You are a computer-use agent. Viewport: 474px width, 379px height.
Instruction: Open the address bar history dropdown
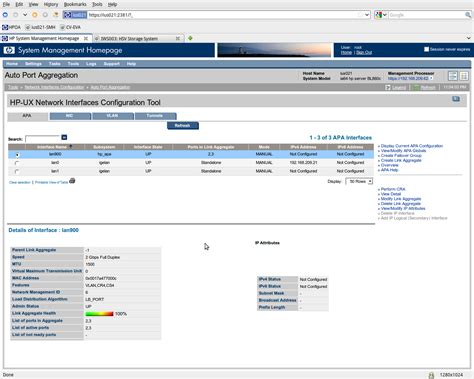tap(367, 15)
